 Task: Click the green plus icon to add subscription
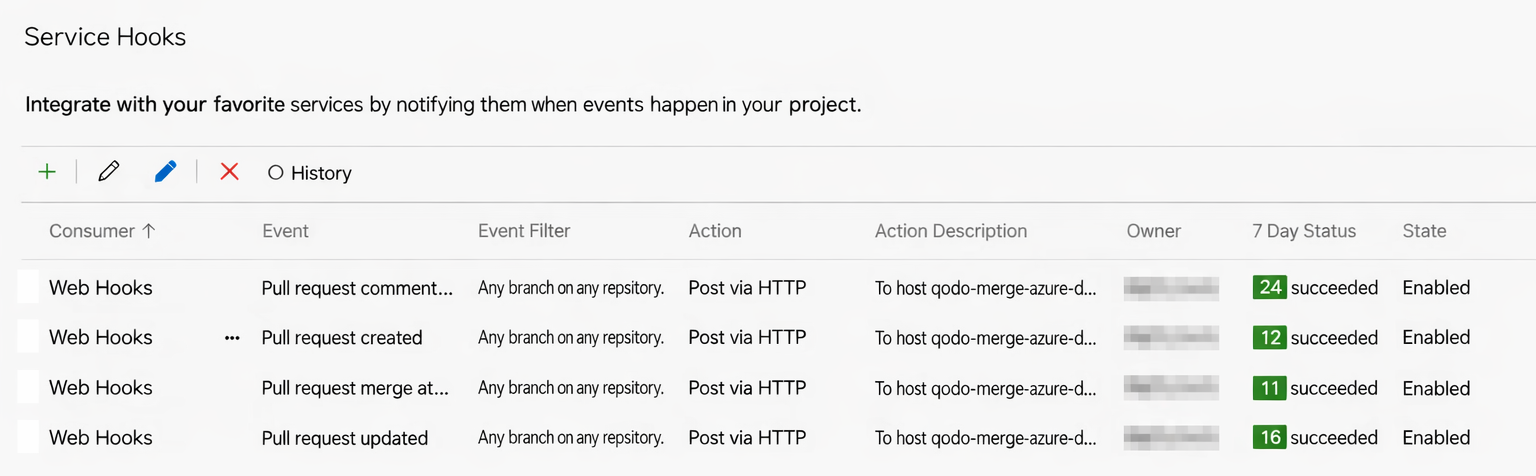click(x=46, y=172)
